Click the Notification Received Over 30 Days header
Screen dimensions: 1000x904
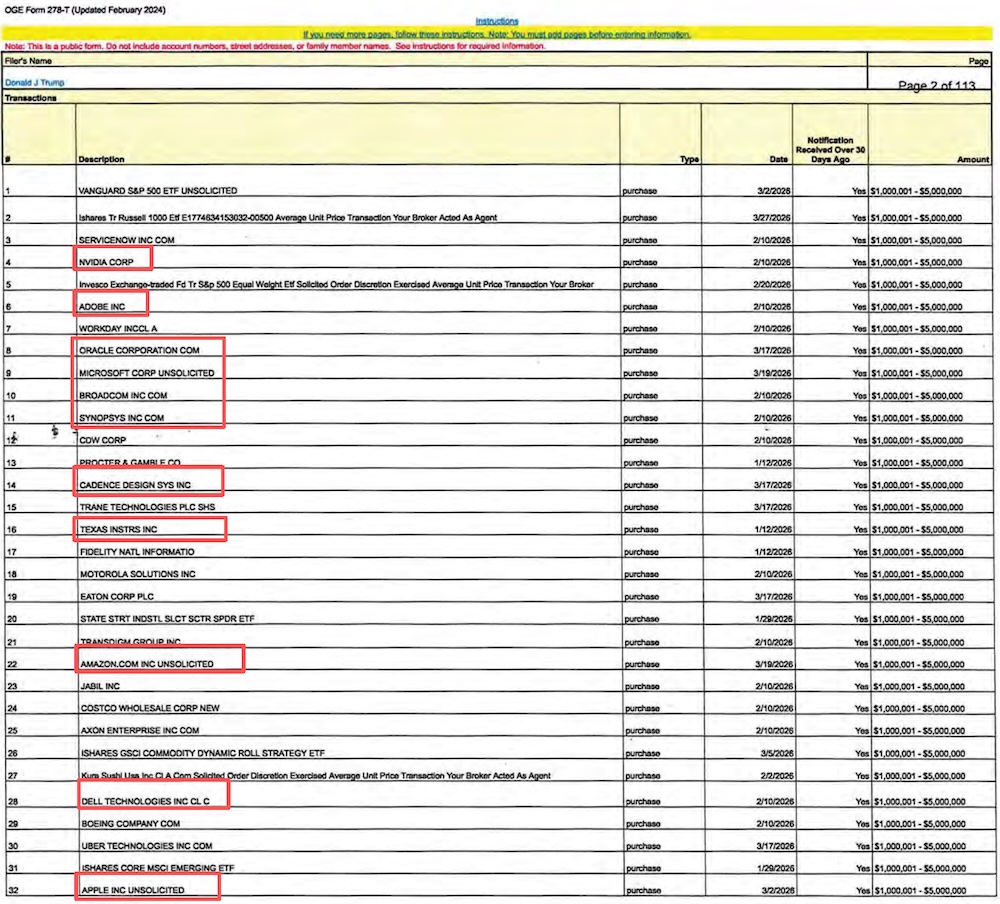click(830, 149)
